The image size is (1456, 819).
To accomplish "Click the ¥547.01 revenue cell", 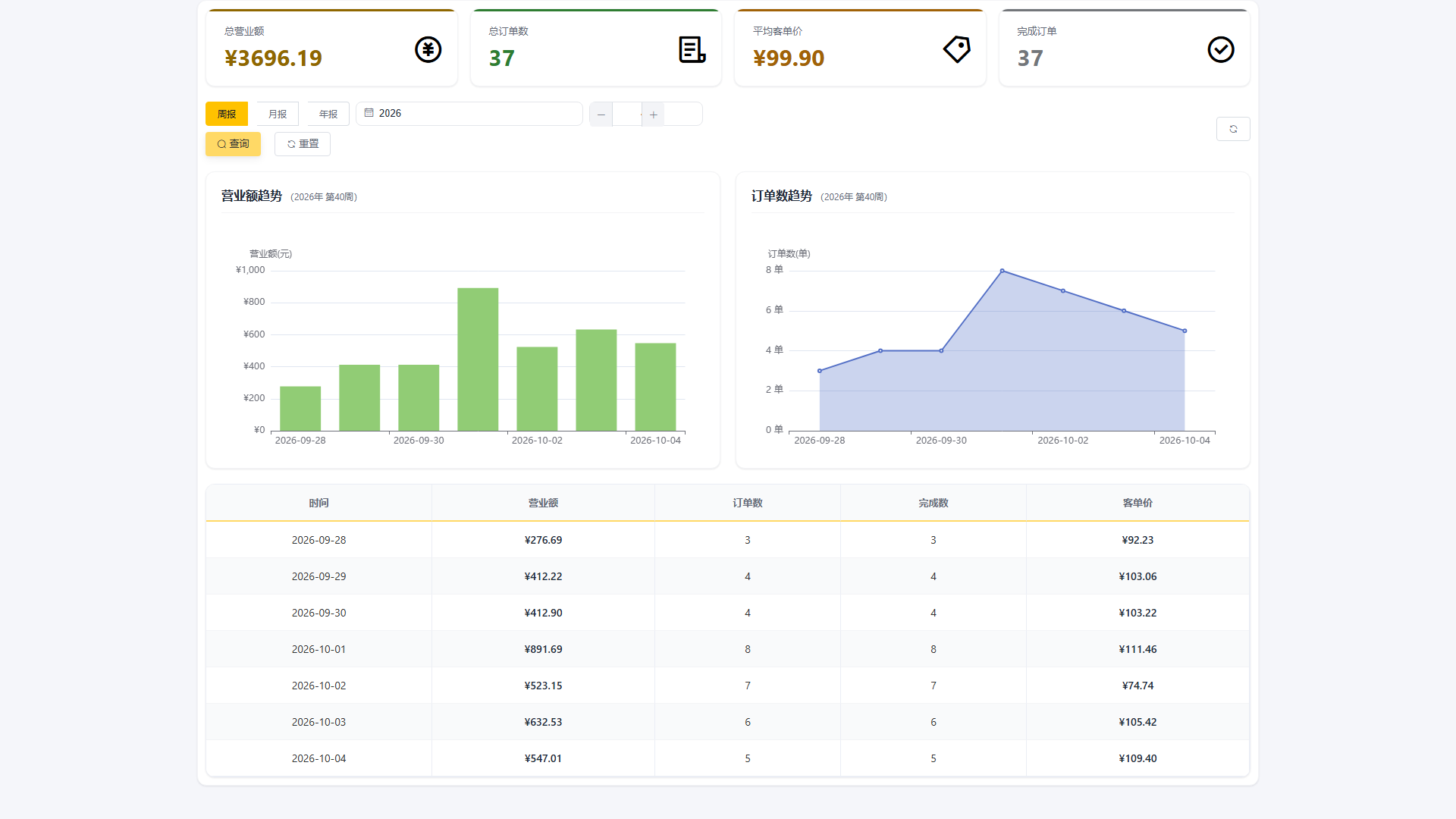I will click(x=543, y=758).
